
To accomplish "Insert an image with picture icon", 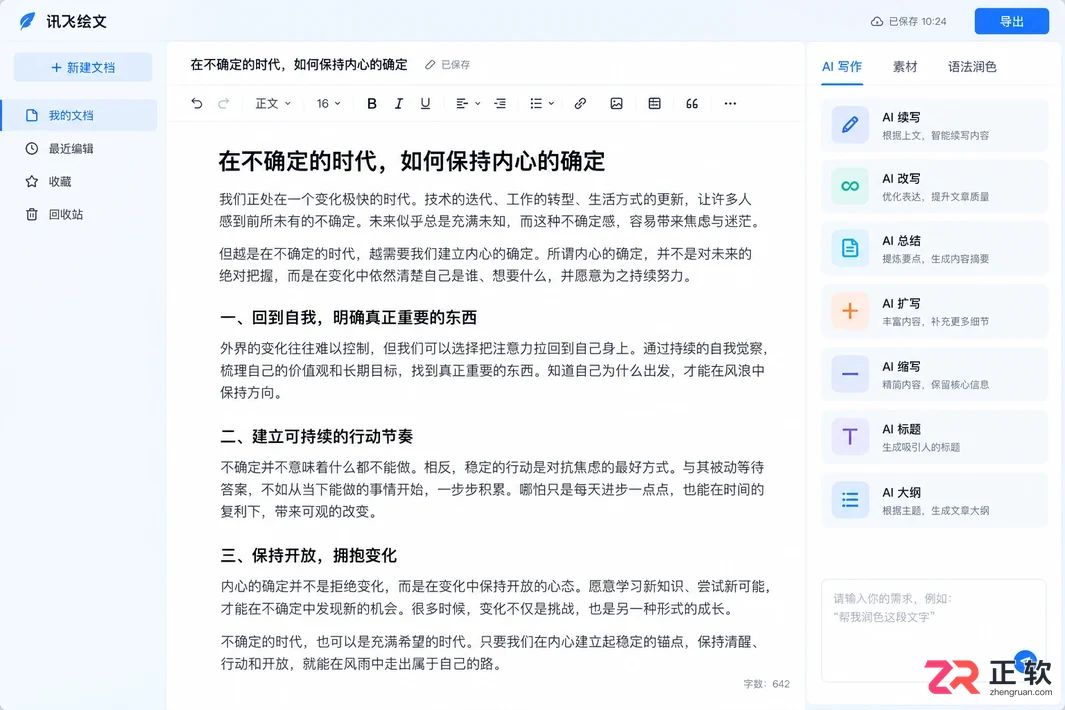I will [617, 103].
